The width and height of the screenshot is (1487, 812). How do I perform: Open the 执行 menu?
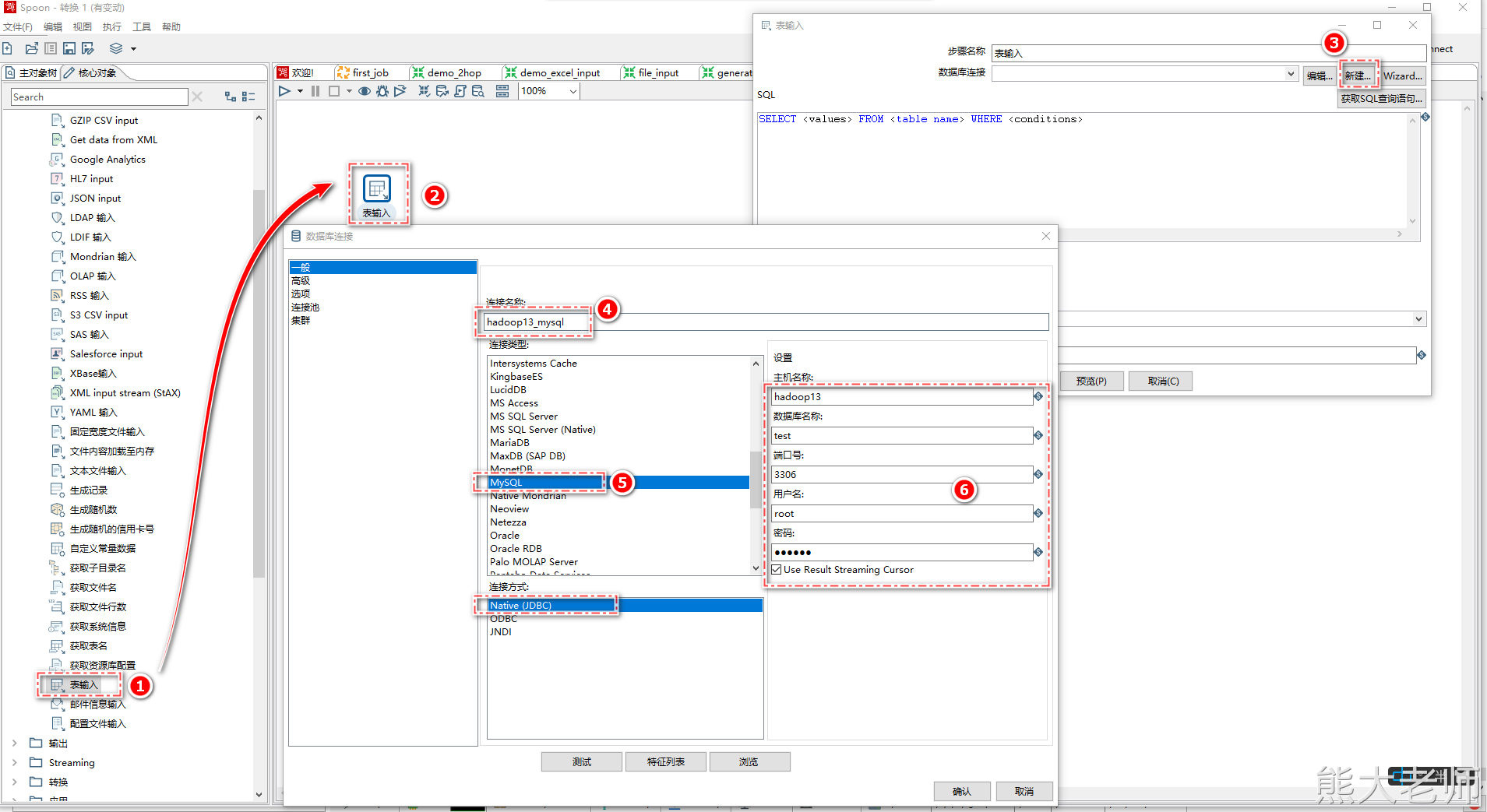click(111, 27)
